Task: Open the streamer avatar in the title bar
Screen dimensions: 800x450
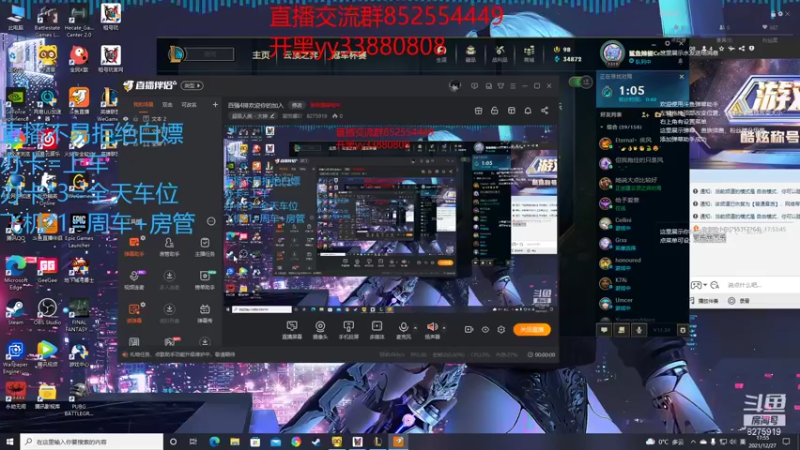Action: [455, 86]
